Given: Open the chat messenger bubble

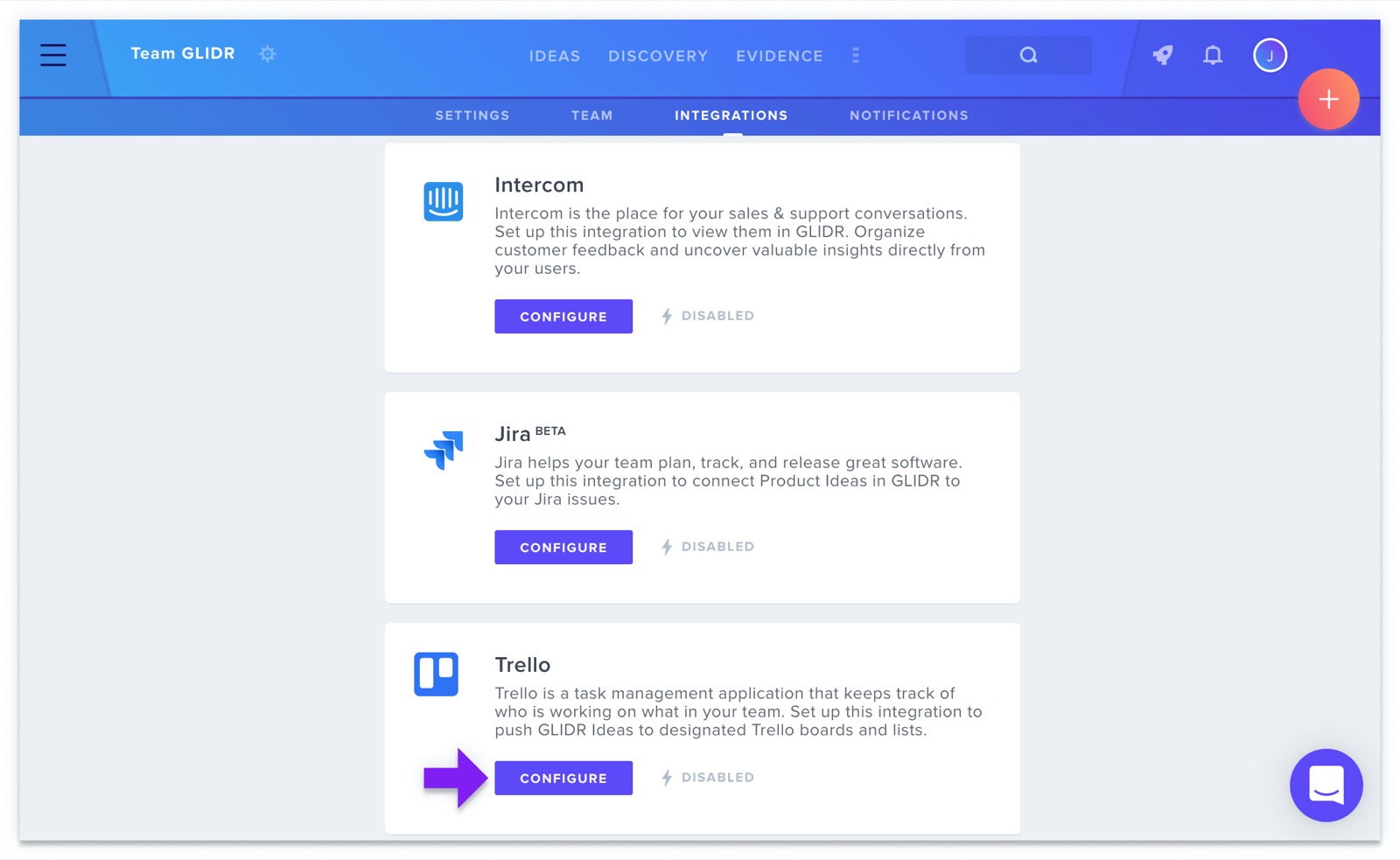Looking at the screenshot, I should point(1326,785).
